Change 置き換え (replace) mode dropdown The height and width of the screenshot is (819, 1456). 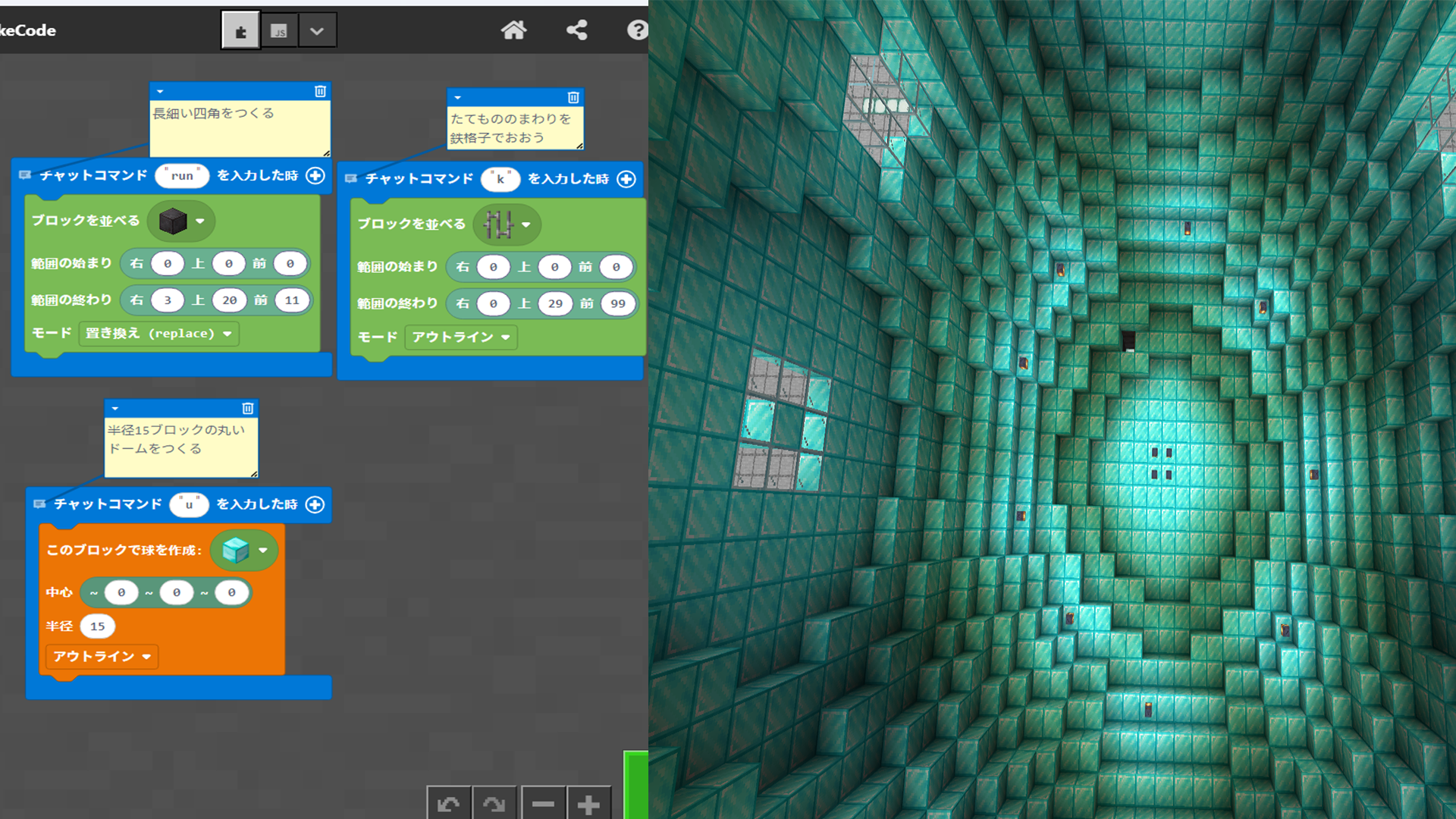pos(158,334)
